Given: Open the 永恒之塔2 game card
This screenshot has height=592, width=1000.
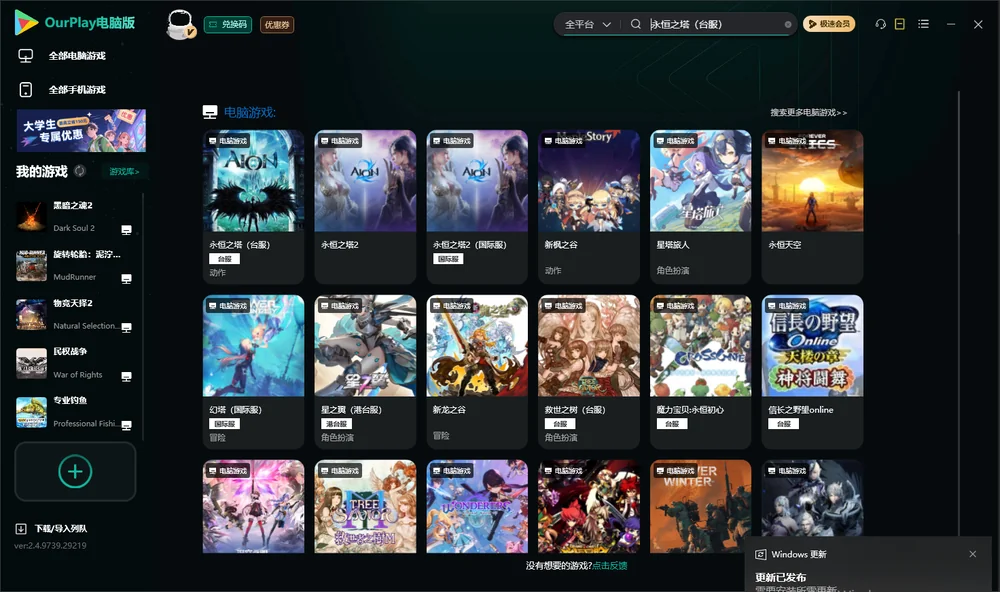Looking at the screenshot, I should point(365,207).
